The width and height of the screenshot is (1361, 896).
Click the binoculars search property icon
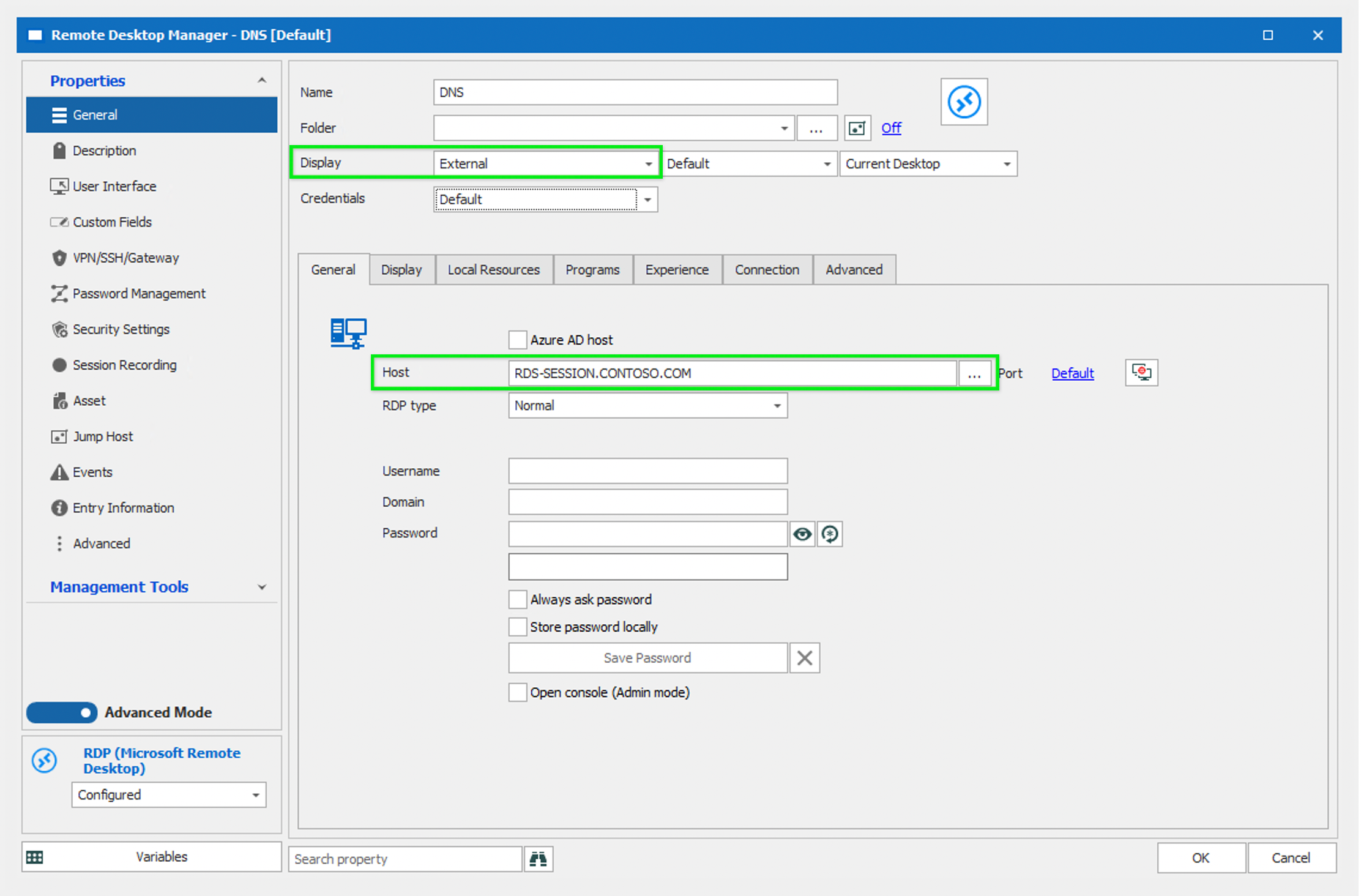tap(538, 859)
